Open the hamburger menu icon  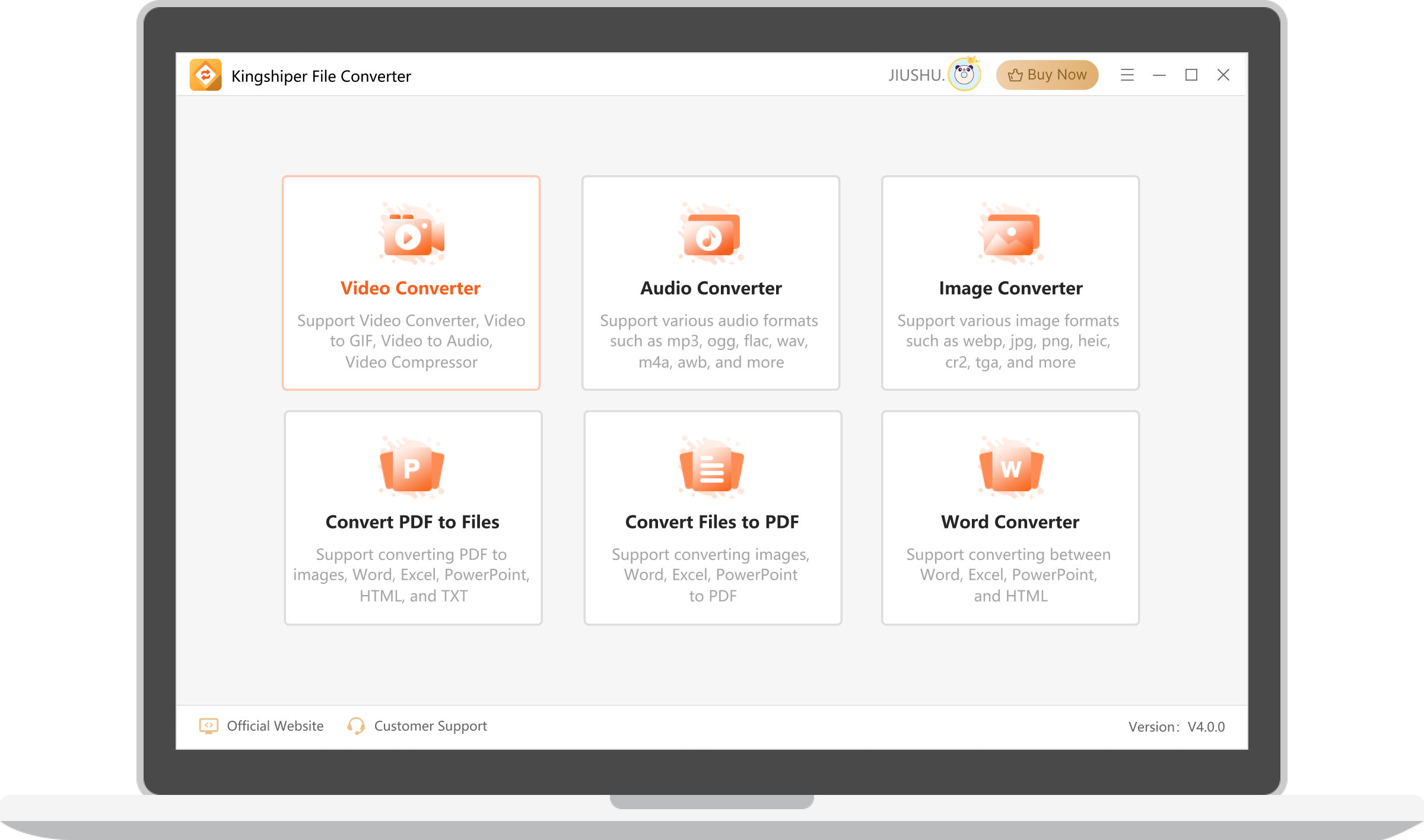[x=1127, y=75]
